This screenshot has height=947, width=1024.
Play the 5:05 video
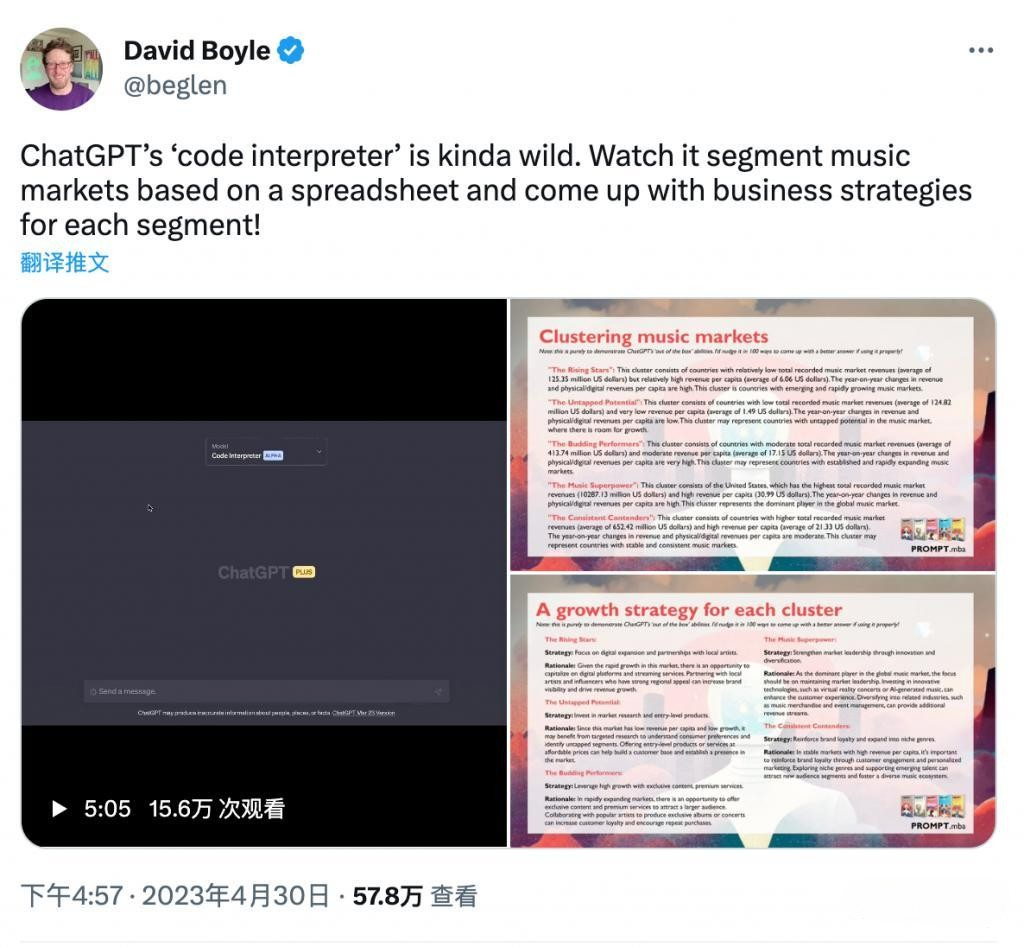[59, 809]
